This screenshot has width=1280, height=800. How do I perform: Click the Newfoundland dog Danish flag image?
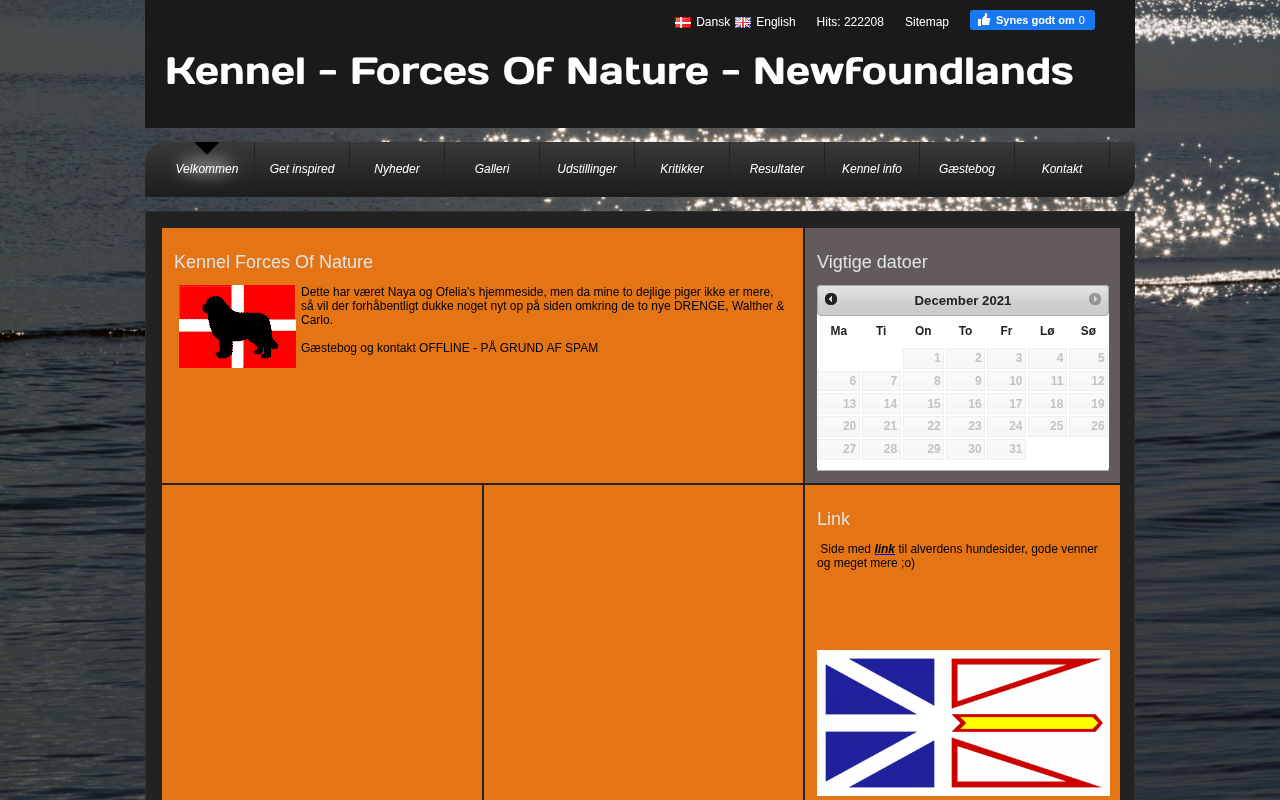click(x=237, y=326)
